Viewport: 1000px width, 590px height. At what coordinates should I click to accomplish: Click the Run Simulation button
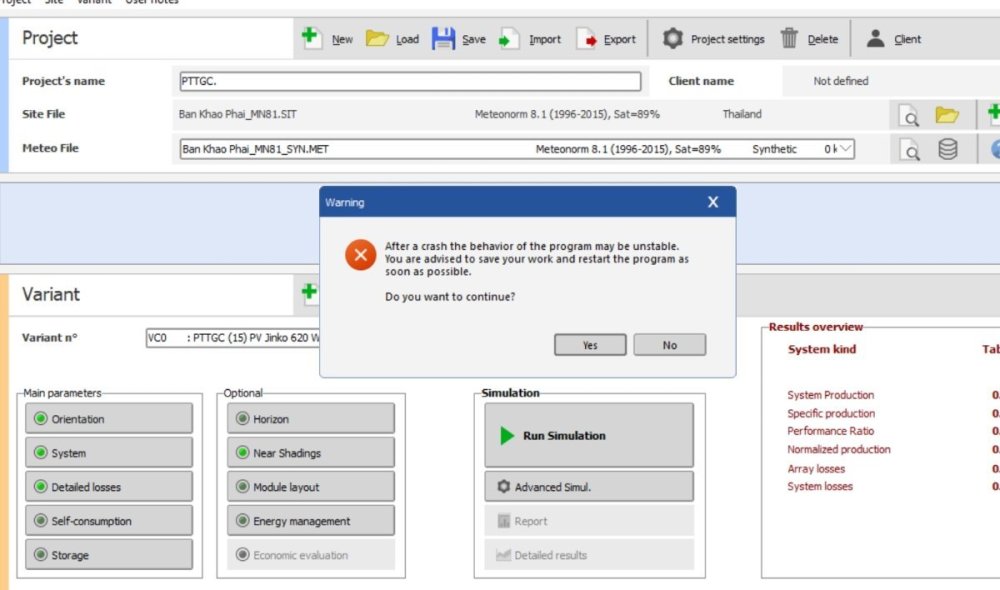point(589,436)
